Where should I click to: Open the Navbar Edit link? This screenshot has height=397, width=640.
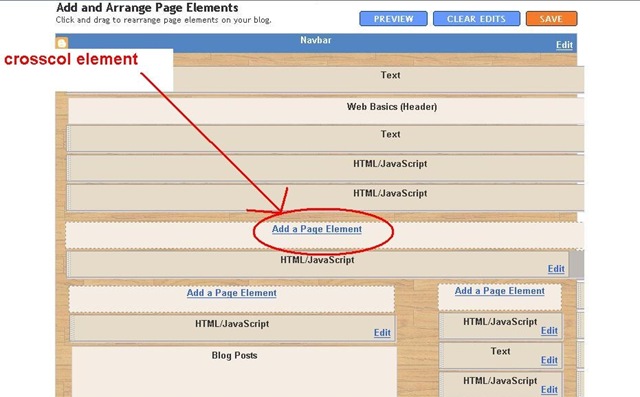point(564,45)
